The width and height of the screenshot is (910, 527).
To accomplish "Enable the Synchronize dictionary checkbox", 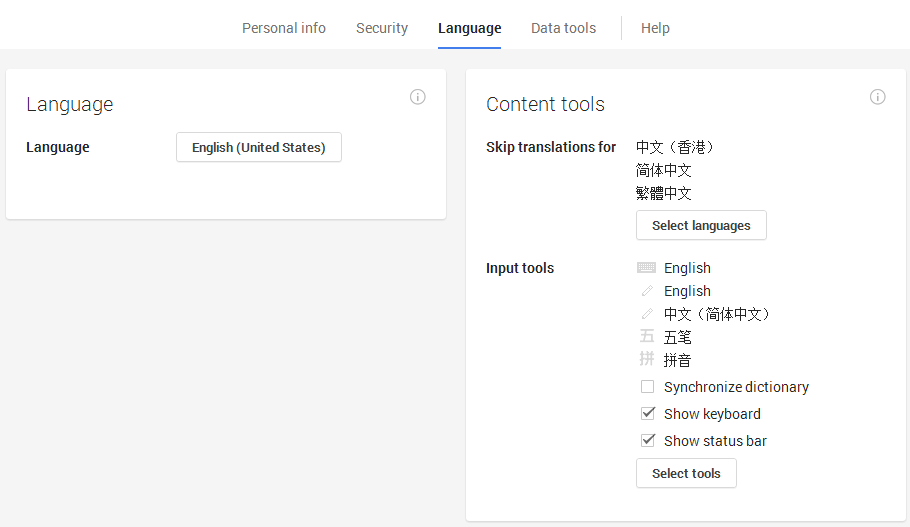I will [647, 387].
